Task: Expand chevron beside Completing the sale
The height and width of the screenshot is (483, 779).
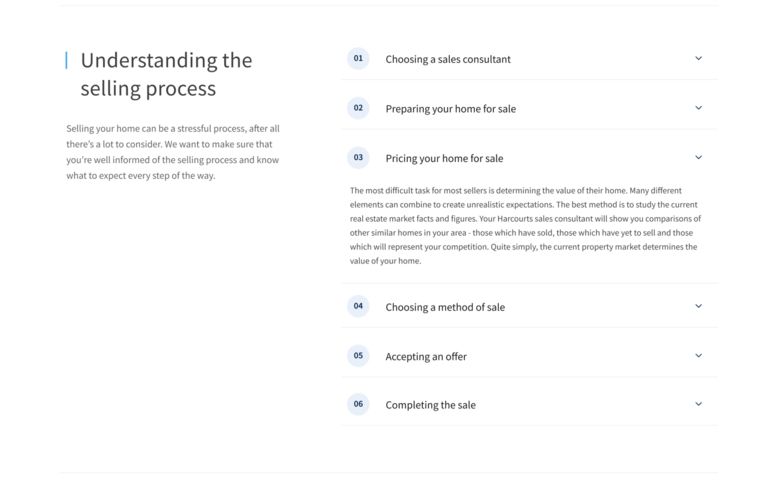Action: coord(698,404)
